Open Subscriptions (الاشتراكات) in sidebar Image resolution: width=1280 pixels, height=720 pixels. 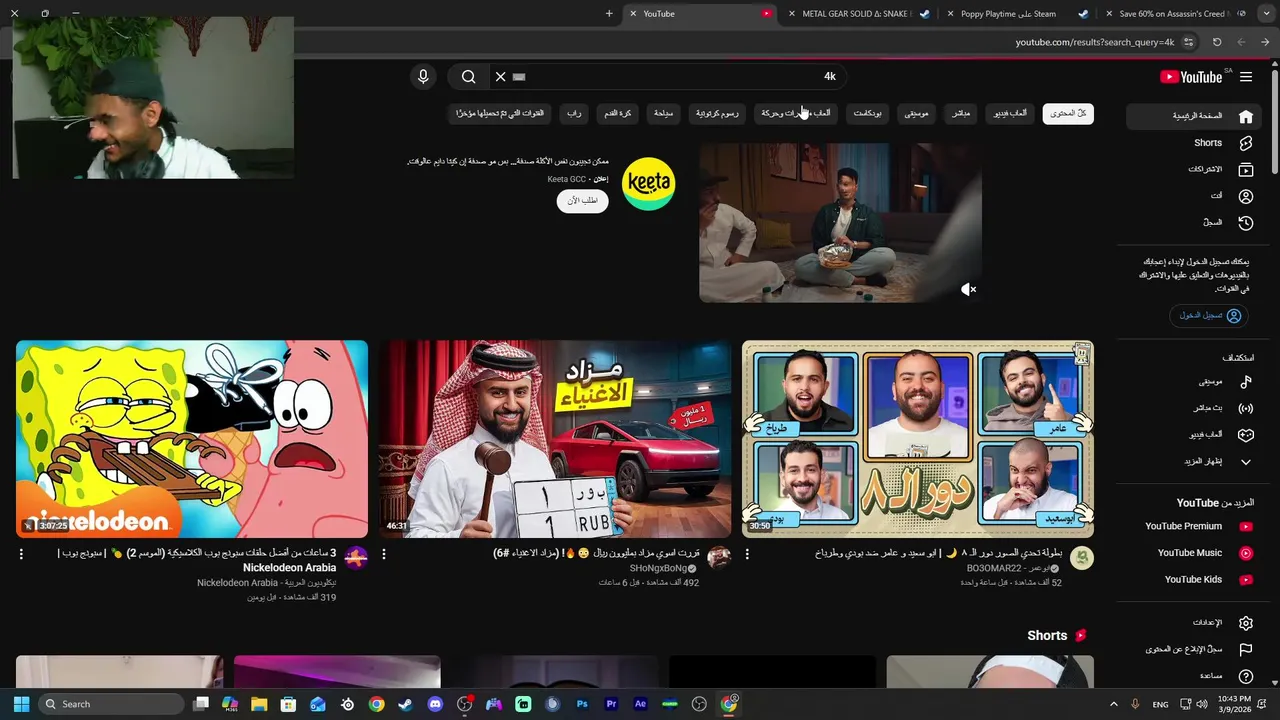(1192, 170)
